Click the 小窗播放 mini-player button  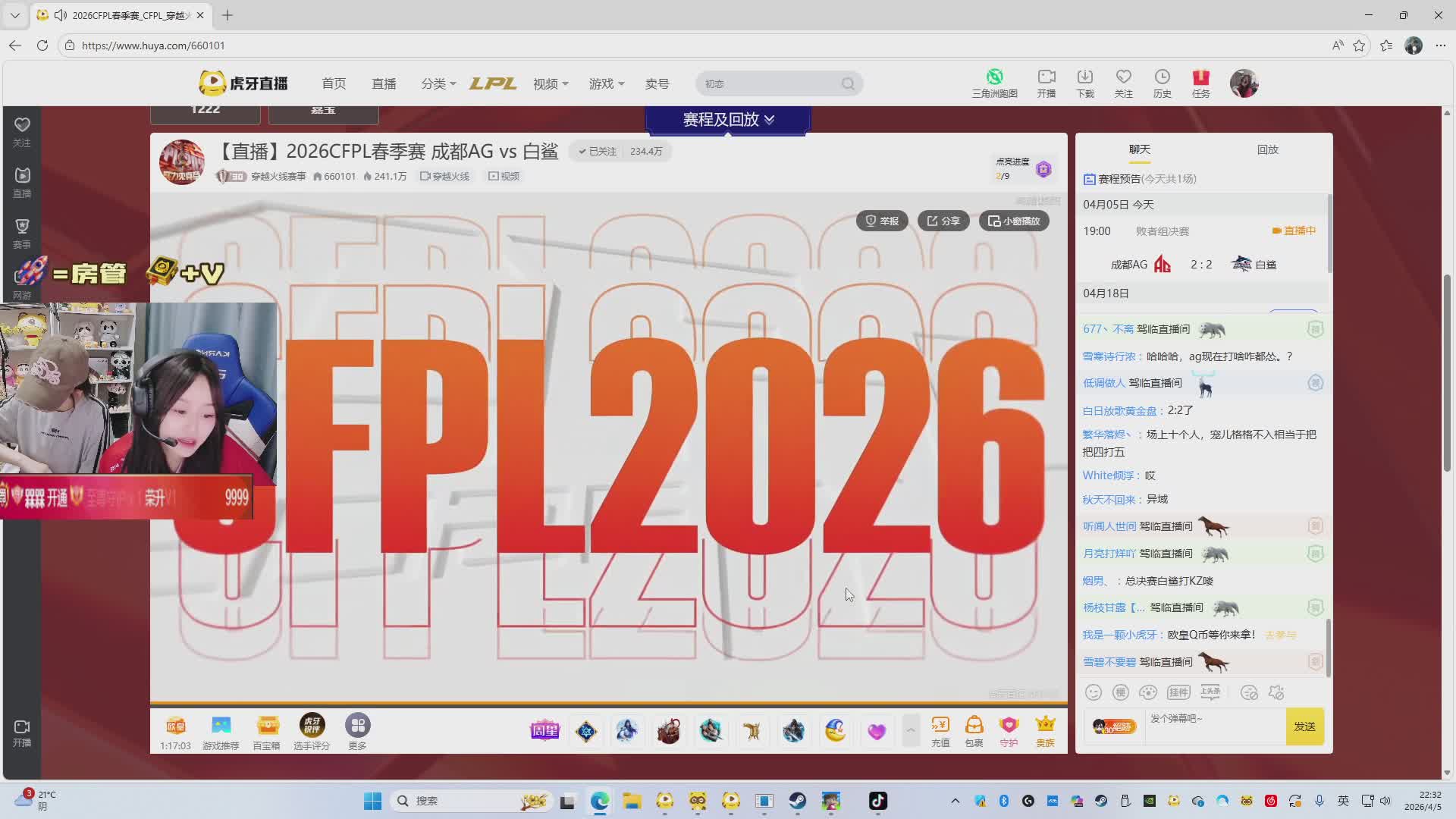tap(1014, 221)
